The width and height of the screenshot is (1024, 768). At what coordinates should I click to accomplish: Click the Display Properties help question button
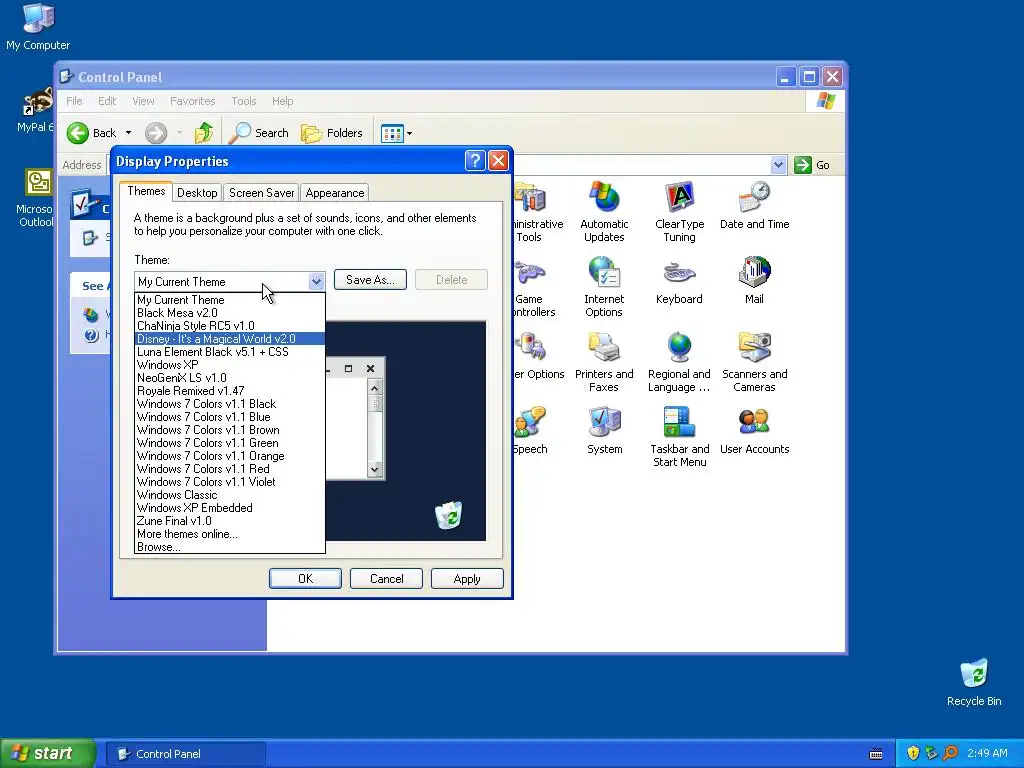(475, 161)
